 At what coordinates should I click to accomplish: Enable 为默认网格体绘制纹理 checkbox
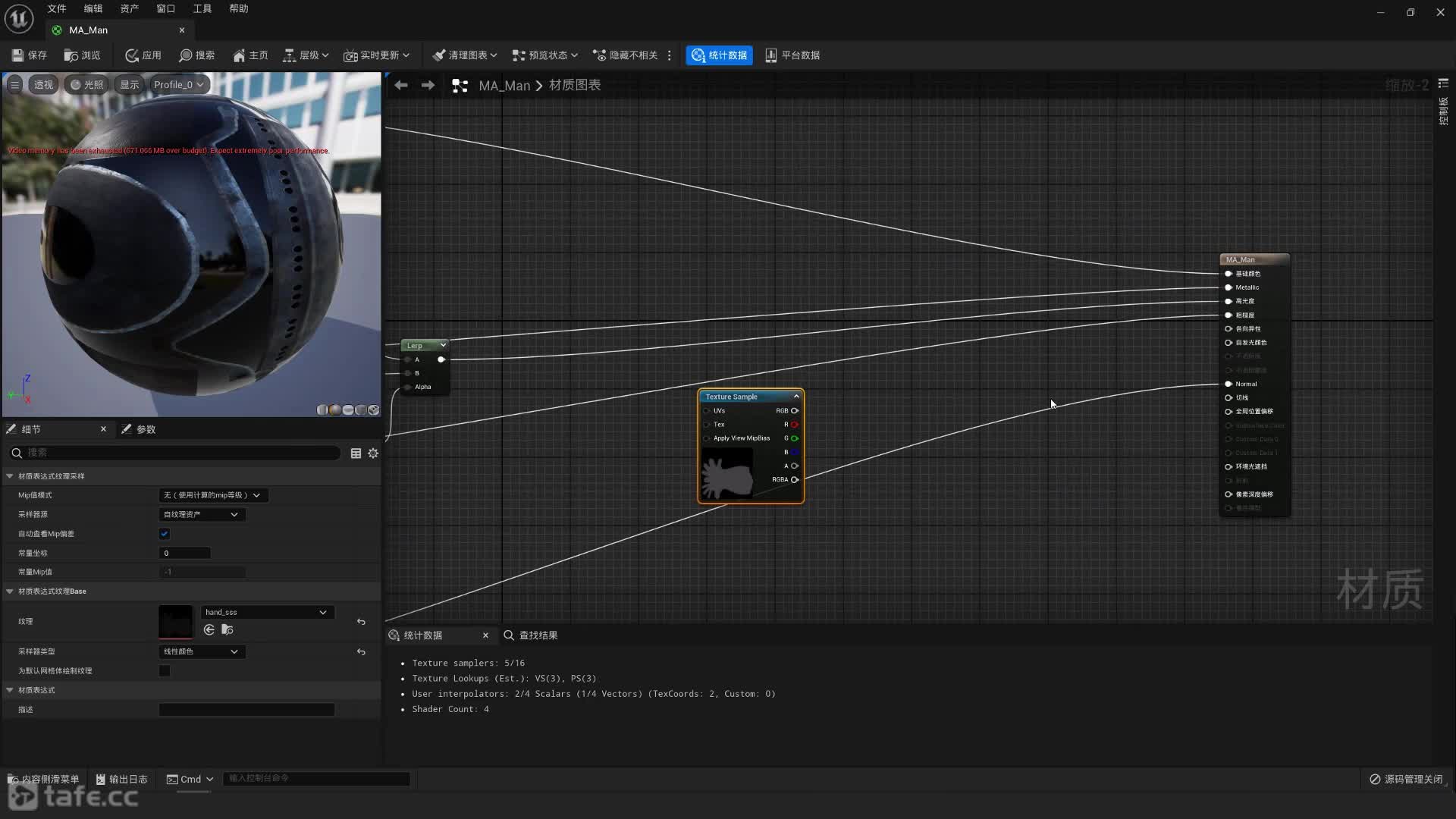(165, 670)
